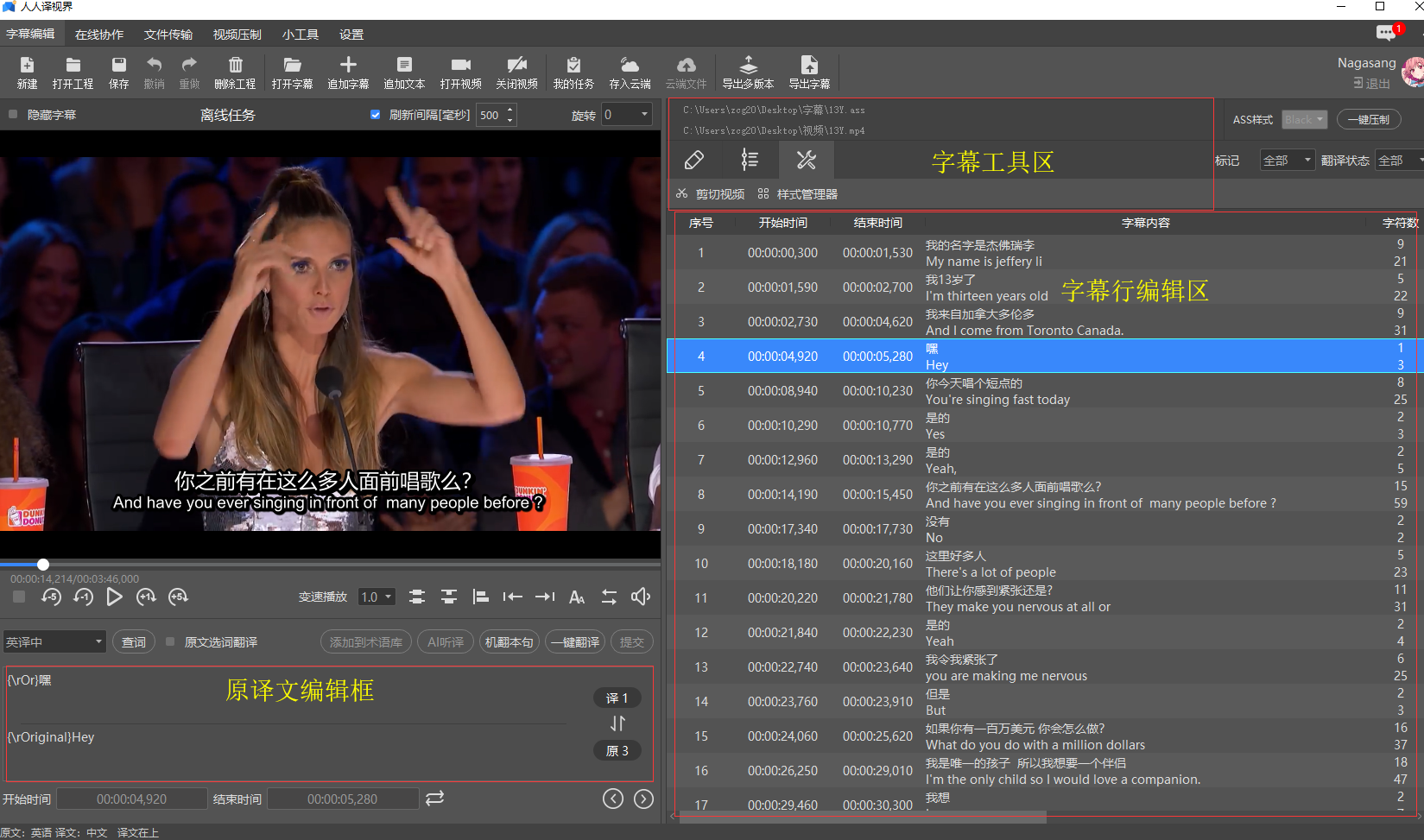This screenshot has height=840, width=1424.
Task: Open the 标记 filter dropdown
Action: pyautogui.click(x=1287, y=160)
